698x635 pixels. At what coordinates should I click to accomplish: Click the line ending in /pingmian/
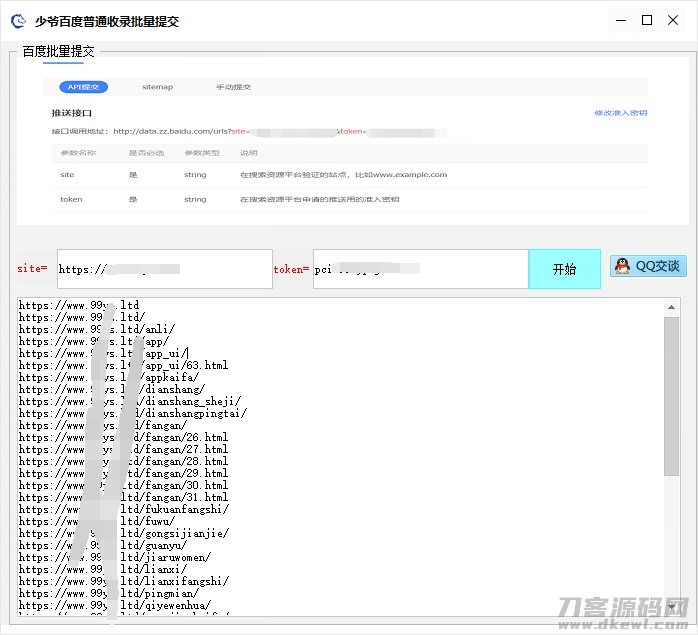[109, 594]
